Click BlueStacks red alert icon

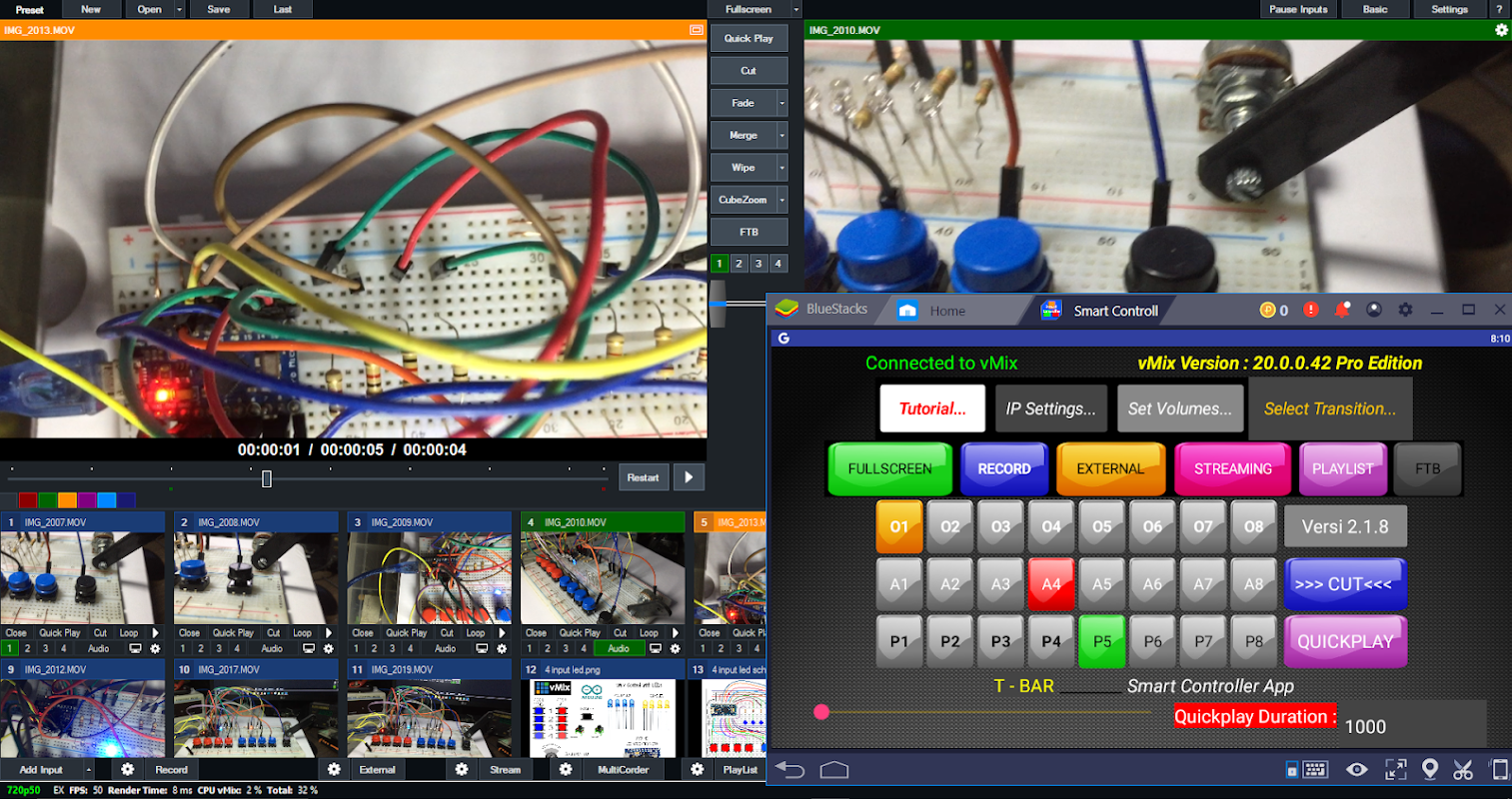pyautogui.click(x=1311, y=310)
